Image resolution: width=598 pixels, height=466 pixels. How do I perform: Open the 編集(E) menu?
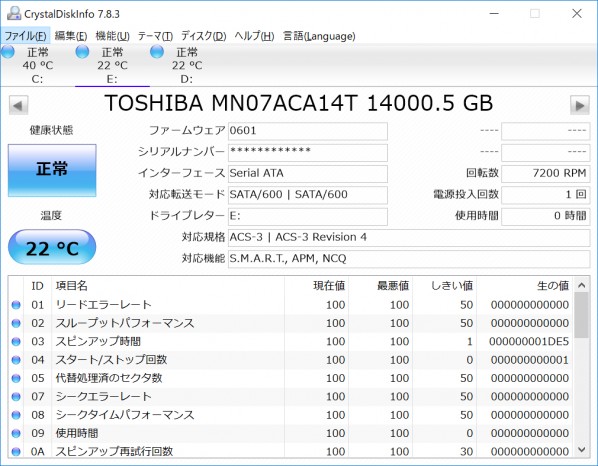pyautogui.click(x=71, y=36)
